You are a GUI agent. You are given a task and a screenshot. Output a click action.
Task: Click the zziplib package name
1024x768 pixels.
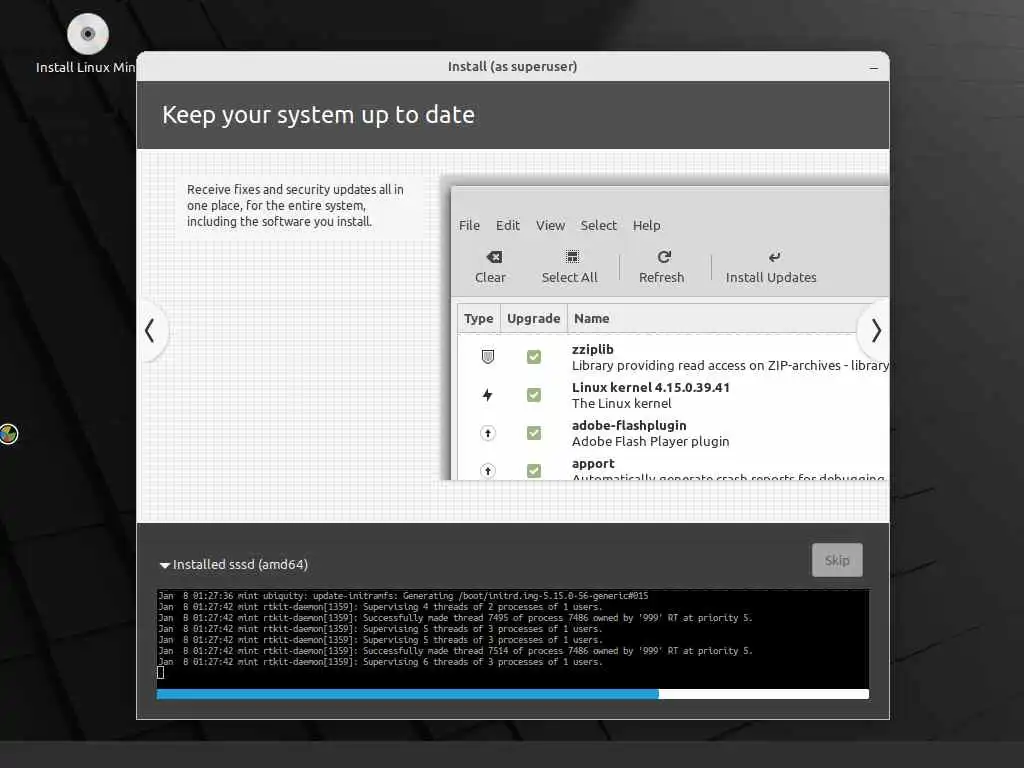pos(592,349)
